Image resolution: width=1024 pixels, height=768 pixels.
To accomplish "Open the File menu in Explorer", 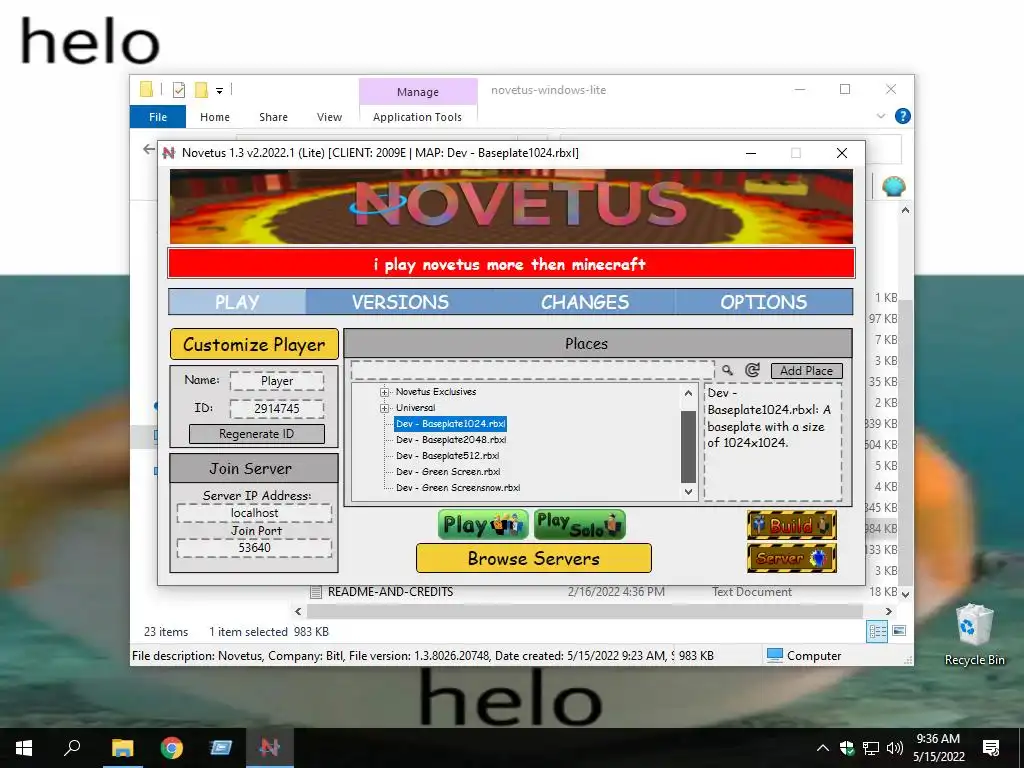I will [158, 117].
